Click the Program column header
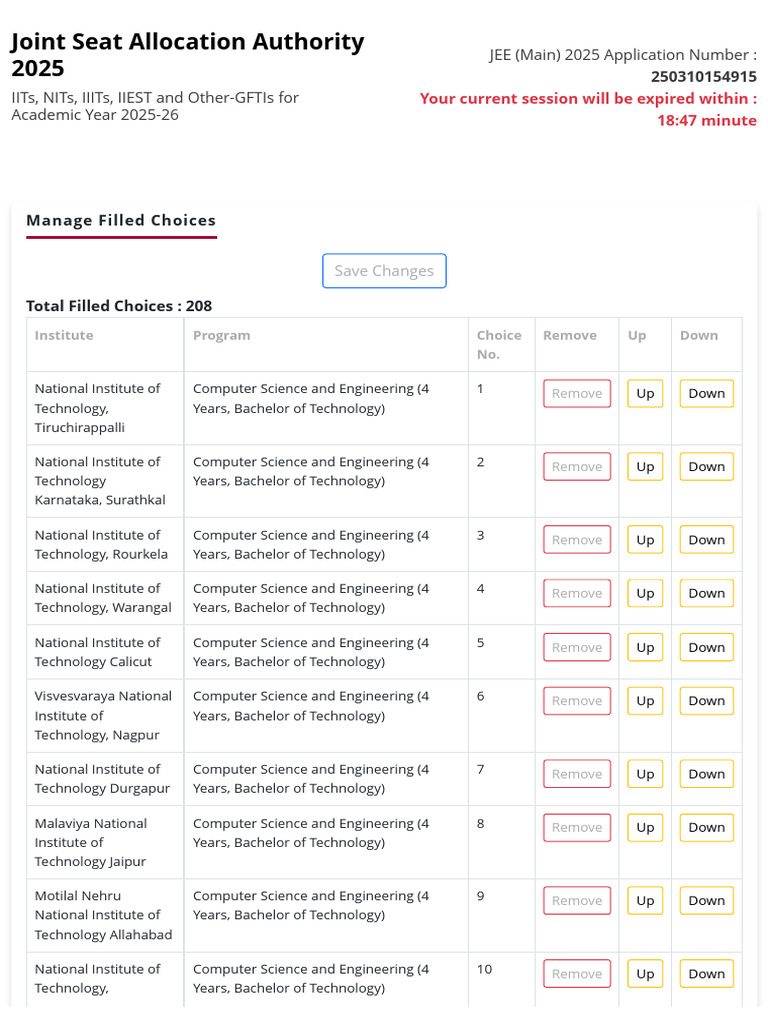The width and height of the screenshot is (768, 1024). (x=222, y=336)
